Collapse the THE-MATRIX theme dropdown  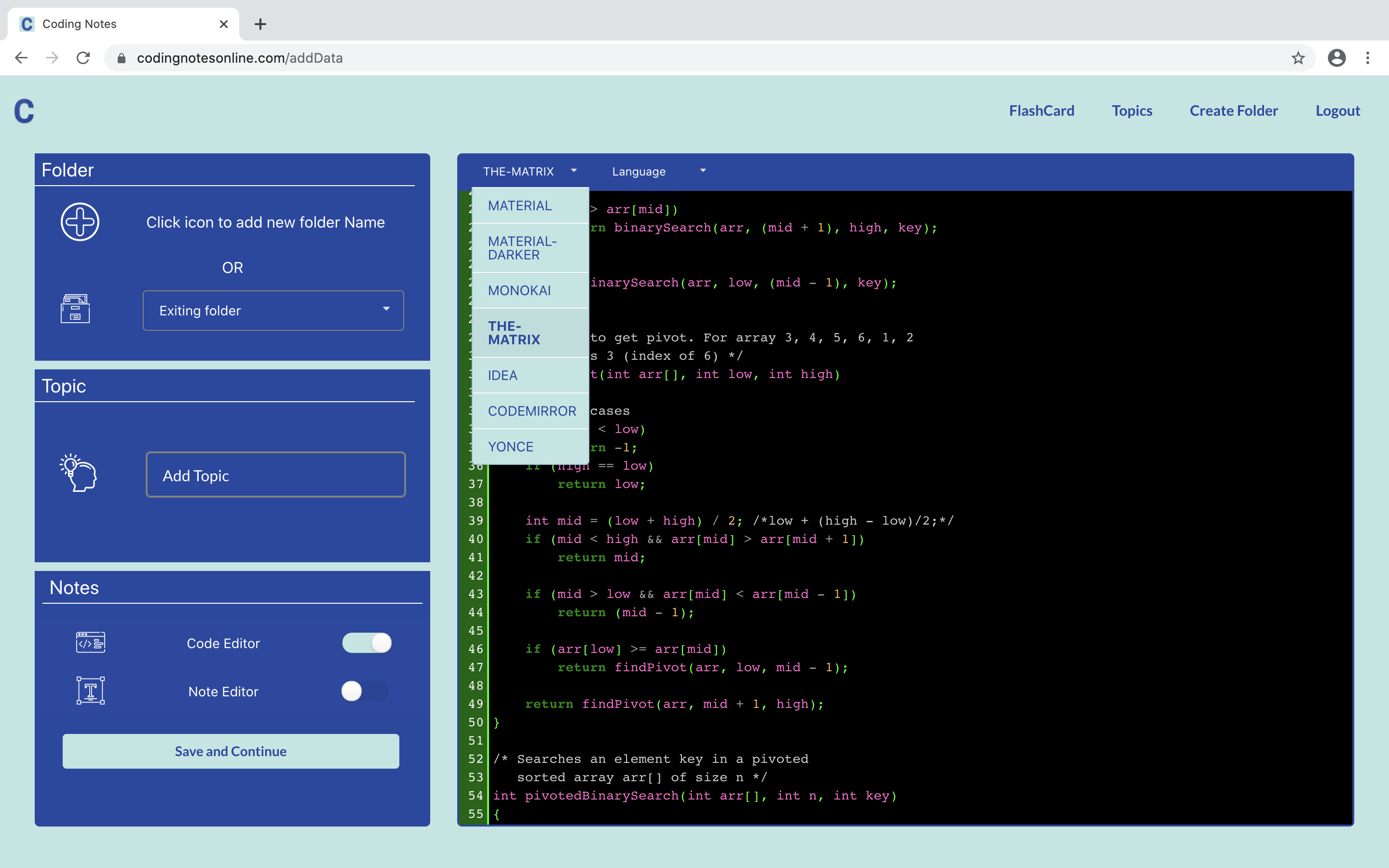pos(528,171)
